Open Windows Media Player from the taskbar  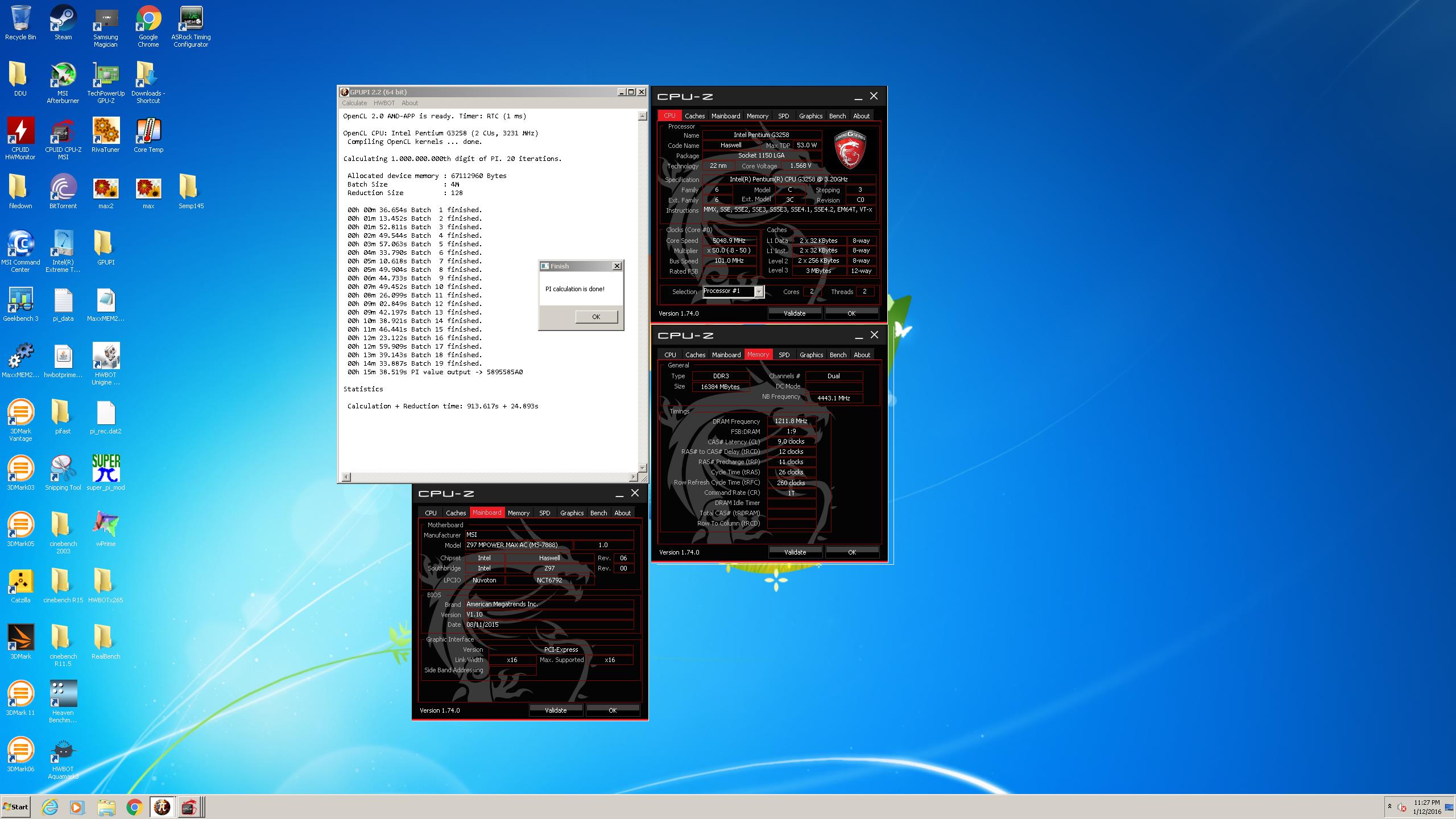(x=77, y=807)
